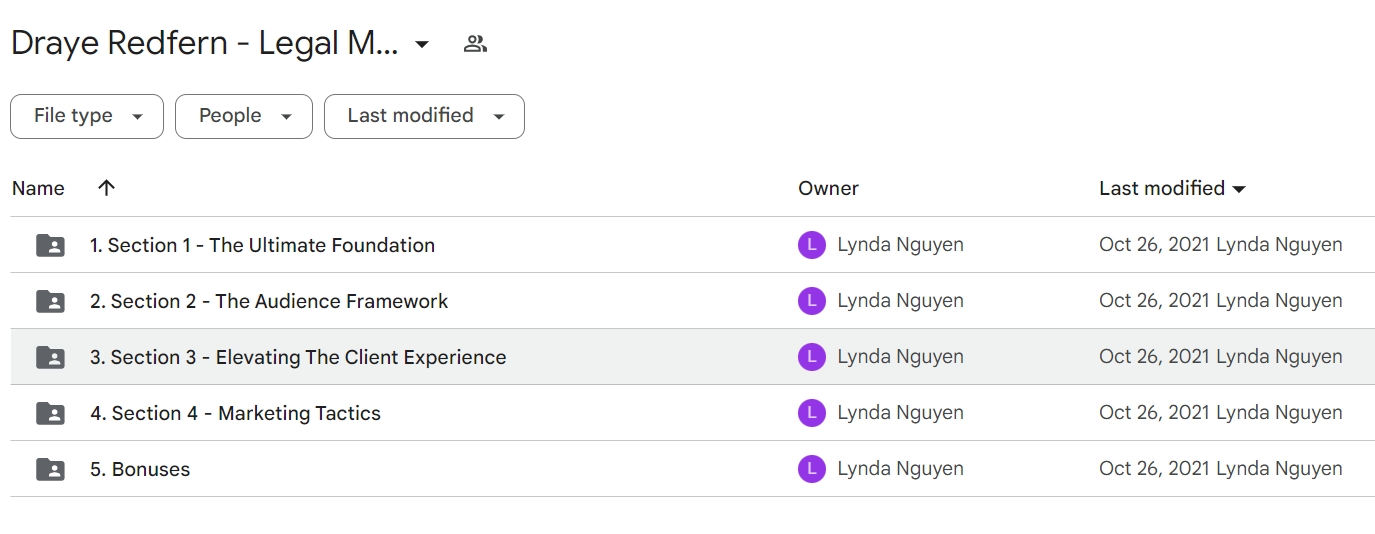Click the shared people icon beside the folder title

pos(475,44)
